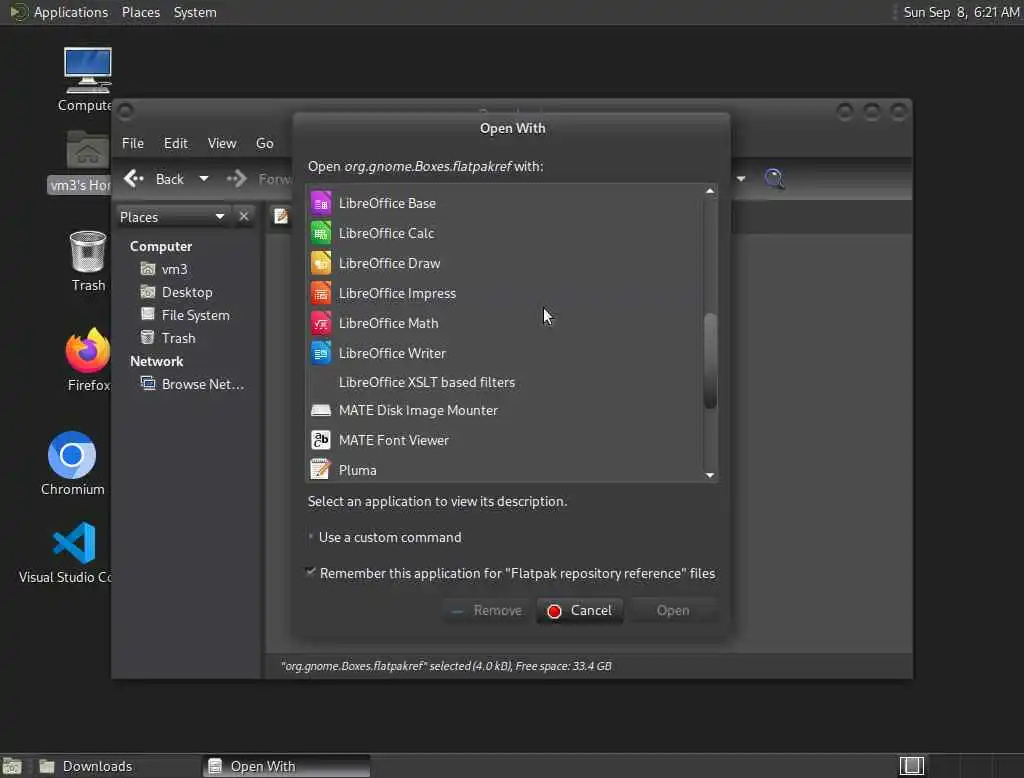This screenshot has width=1024, height=778.
Task: Click the Forward arrow in file manager
Action: pyautogui.click(x=236, y=178)
